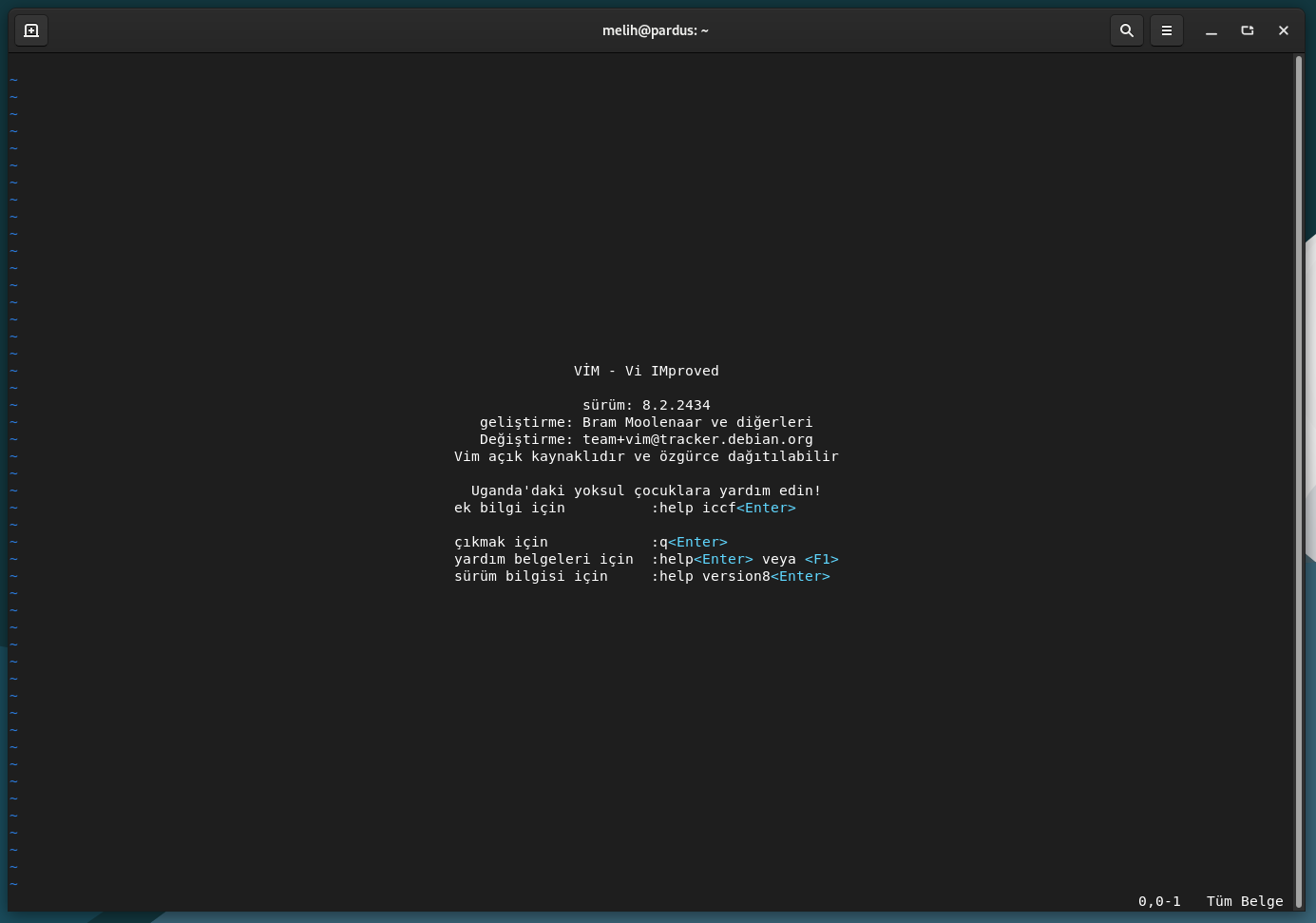Click the 'sürüm bilgisi için' label
This screenshot has height=923, width=1316.
tap(531, 576)
